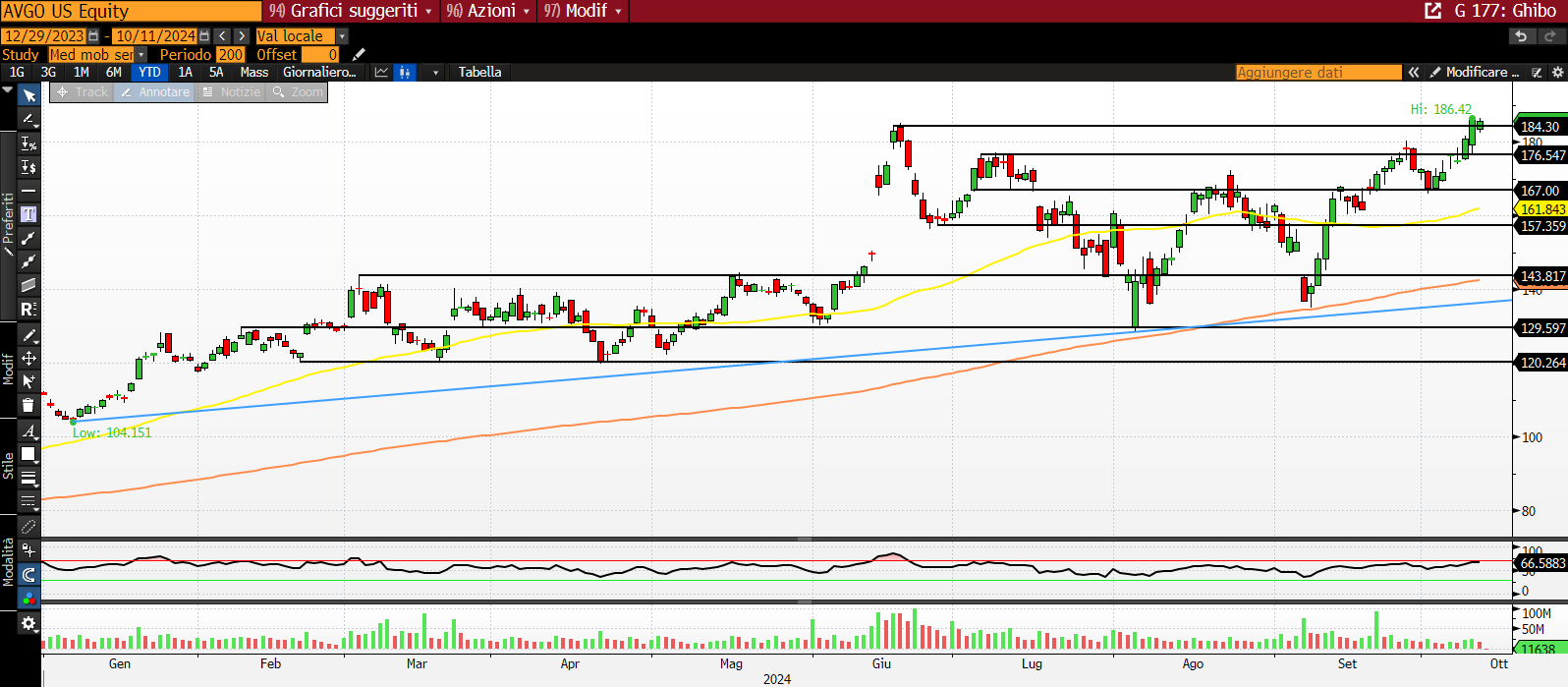1568x687 pixels.
Task: Choose the copy-select cursor tool in Modif
Action: (28, 381)
